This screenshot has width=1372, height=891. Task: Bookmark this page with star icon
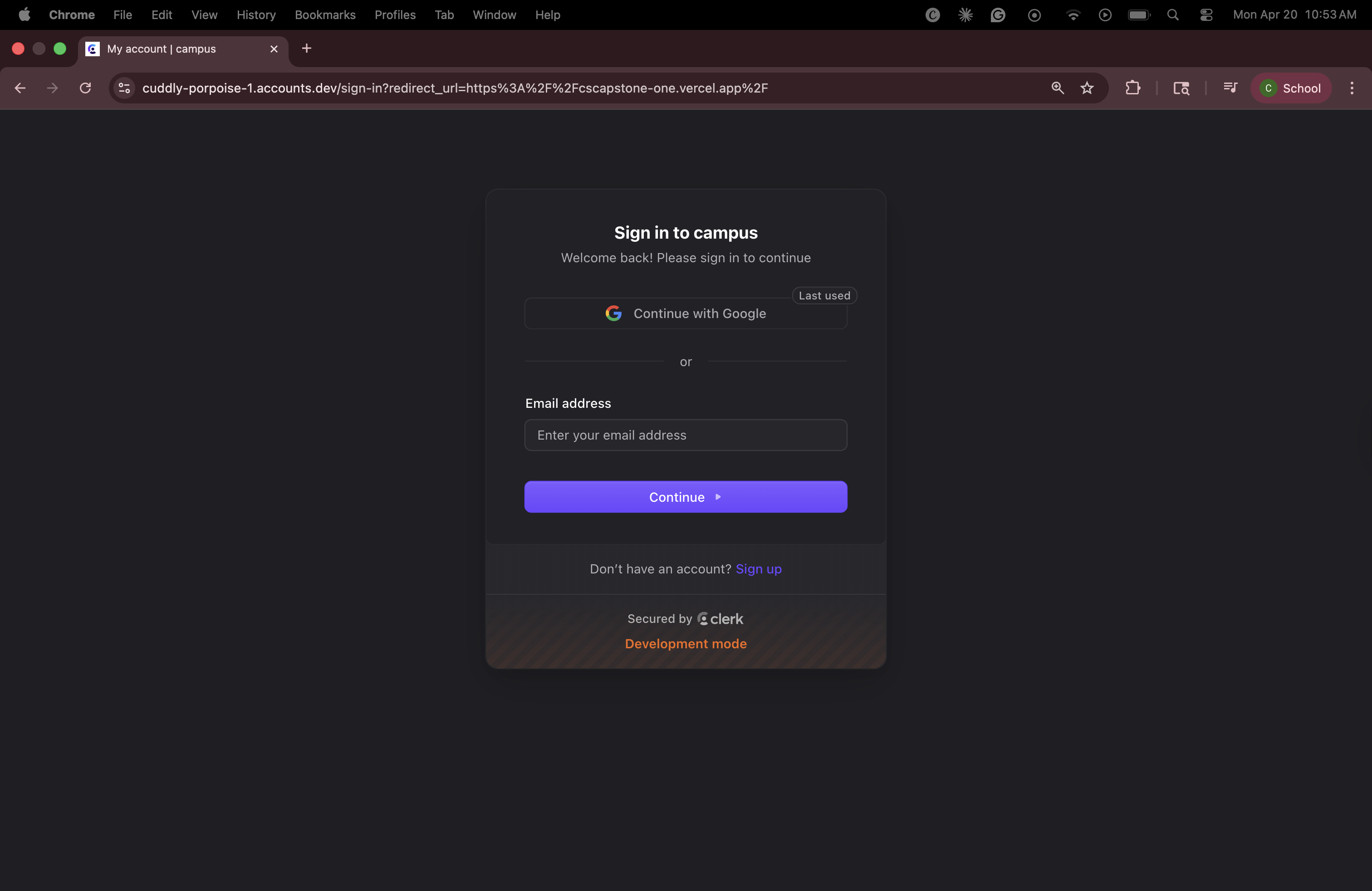click(x=1087, y=88)
